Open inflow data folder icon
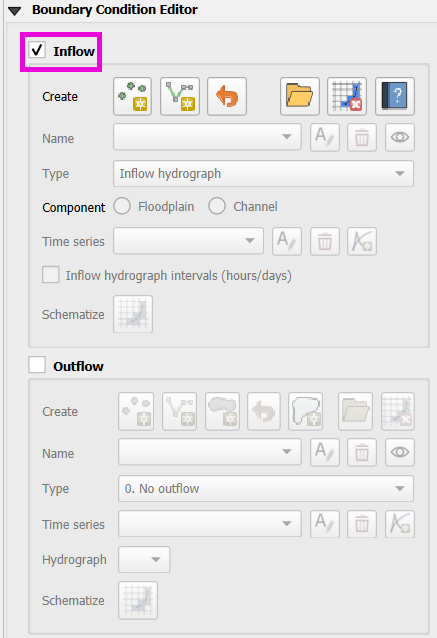The height and width of the screenshot is (638, 437). coord(299,96)
